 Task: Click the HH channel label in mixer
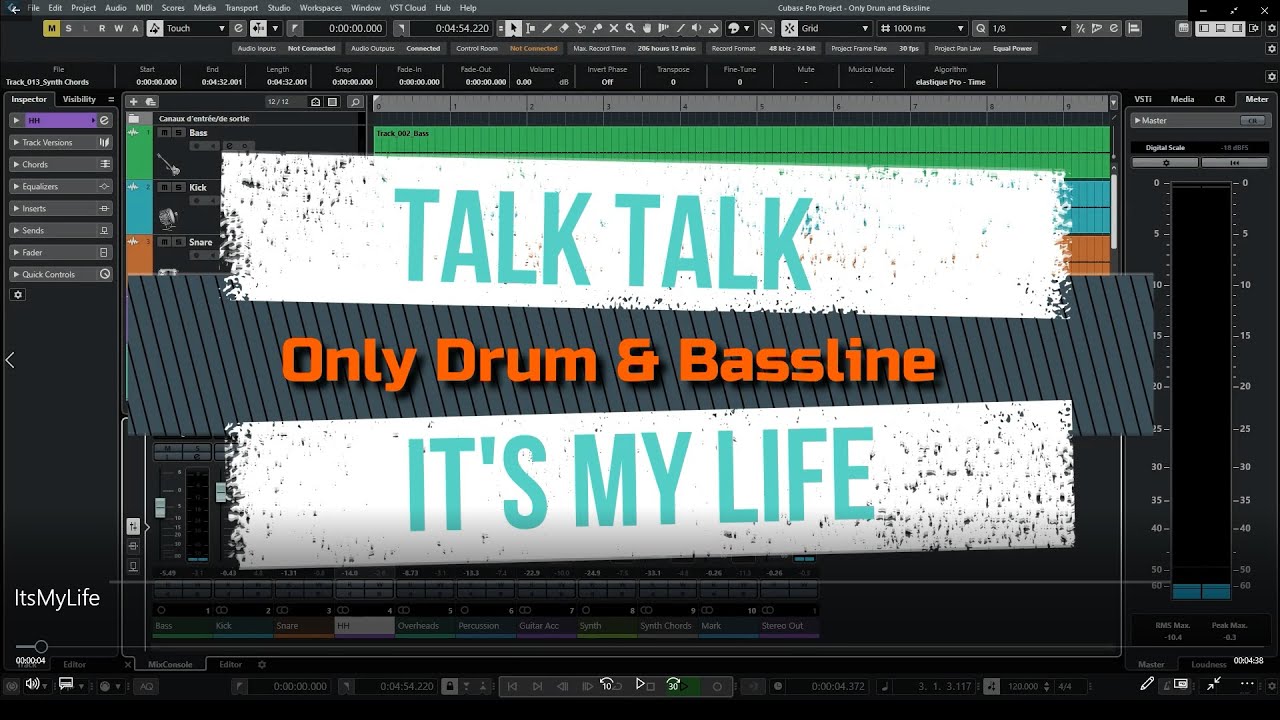tap(364, 626)
